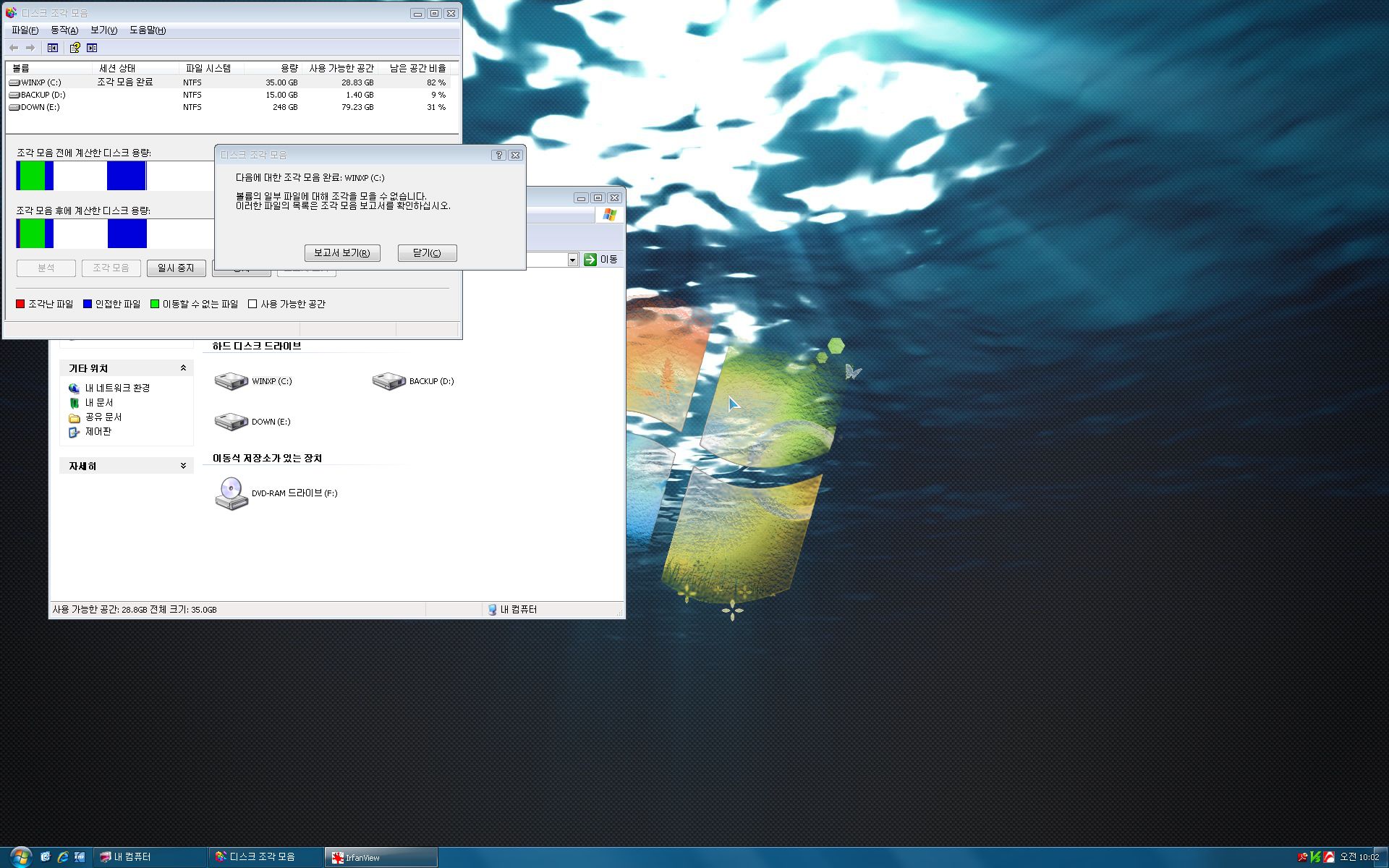Viewport: 1389px width, 868px height.
Task: Sort by 세션 상태 column header
Action: coord(137,68)
